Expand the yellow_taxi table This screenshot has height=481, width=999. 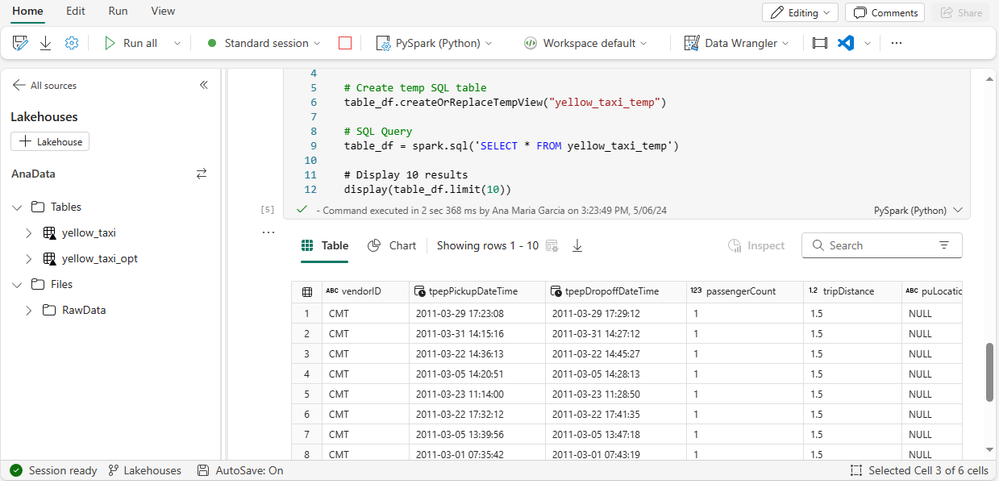(x=29, y=233)
